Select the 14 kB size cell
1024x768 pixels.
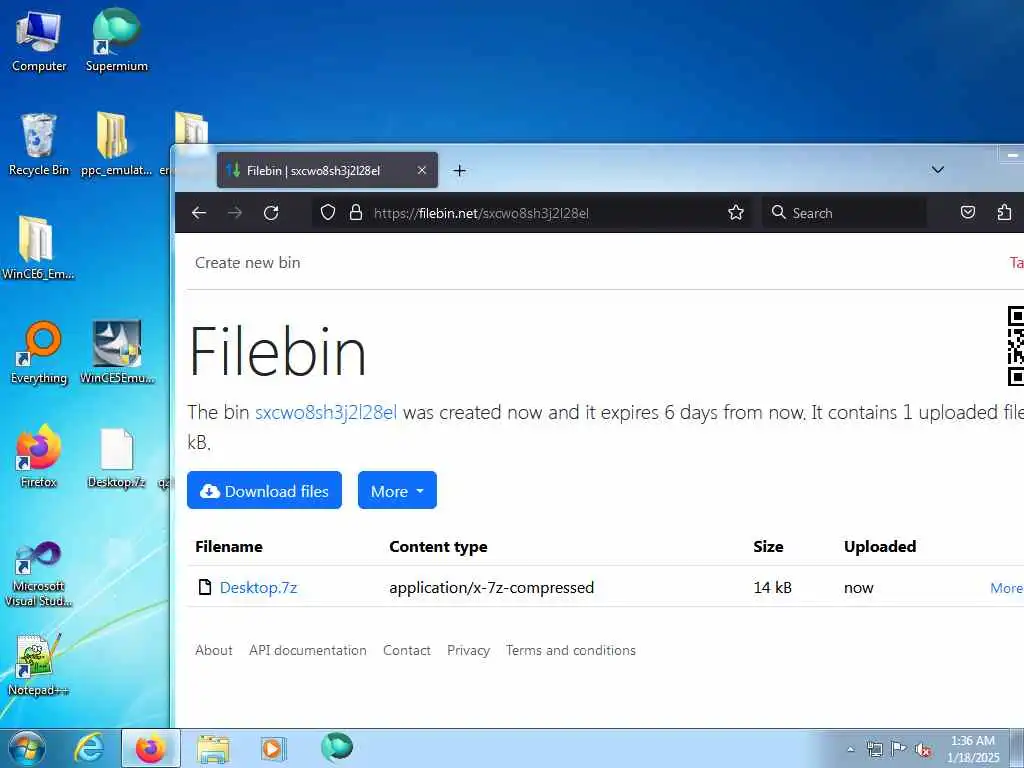773,588
